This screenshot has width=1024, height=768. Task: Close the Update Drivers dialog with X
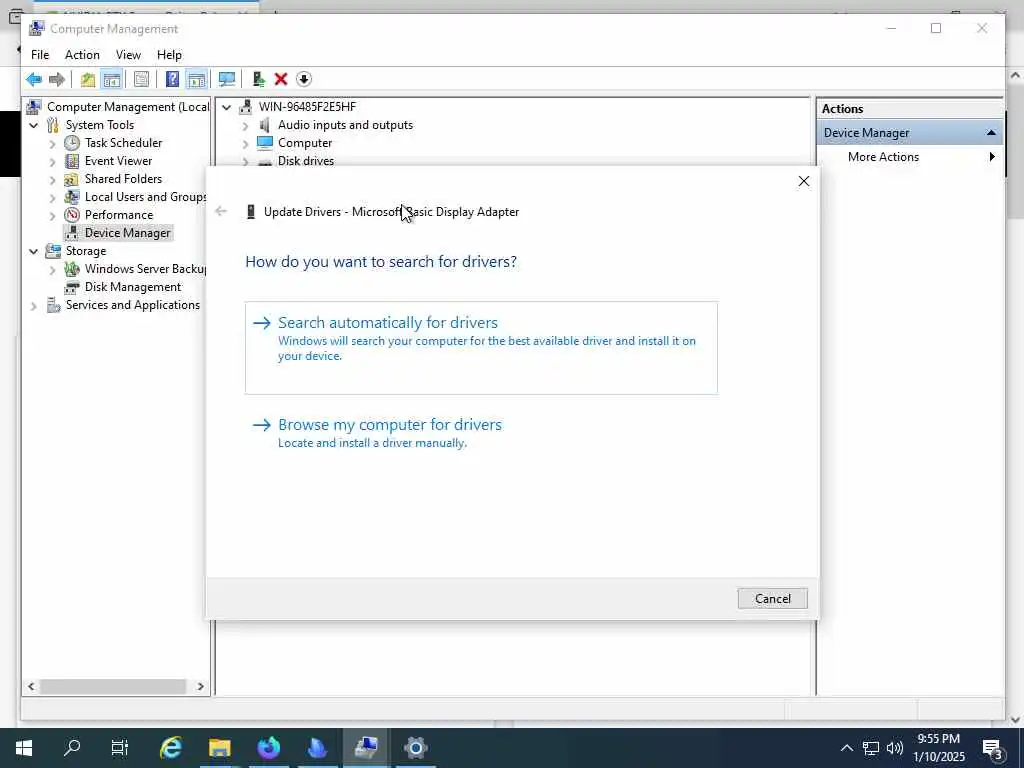pyautogui.click(x=804, y=182)
